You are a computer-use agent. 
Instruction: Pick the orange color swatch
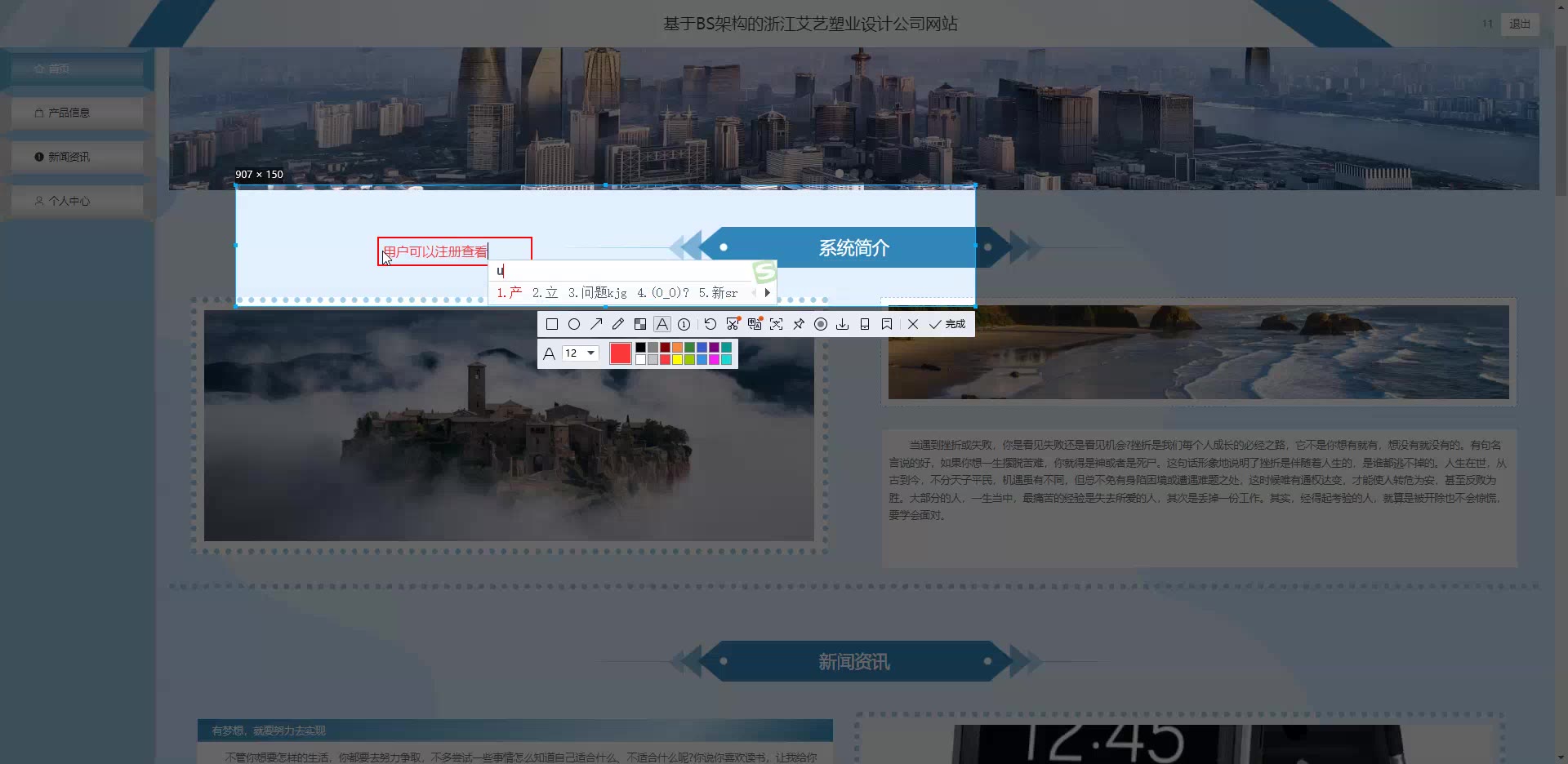677,347
